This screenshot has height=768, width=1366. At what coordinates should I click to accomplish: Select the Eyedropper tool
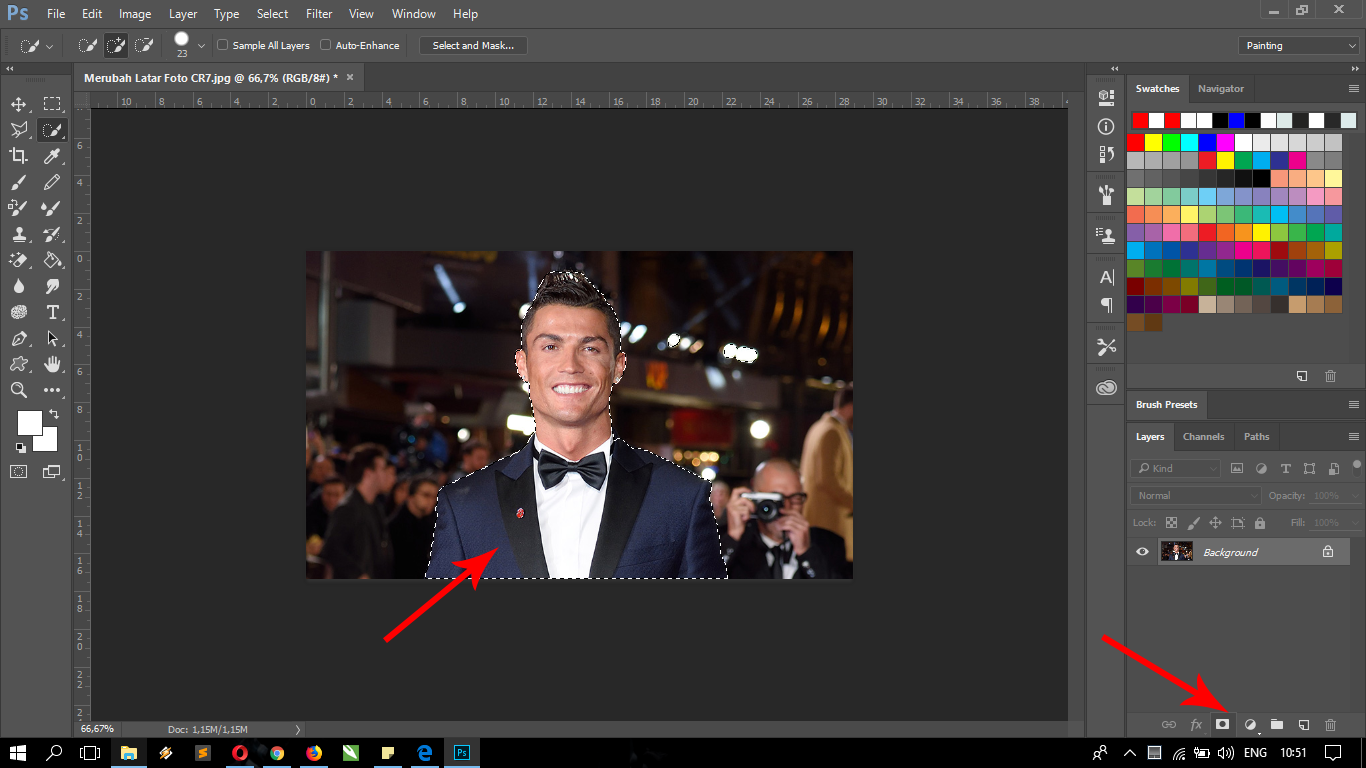pos(52,156)
